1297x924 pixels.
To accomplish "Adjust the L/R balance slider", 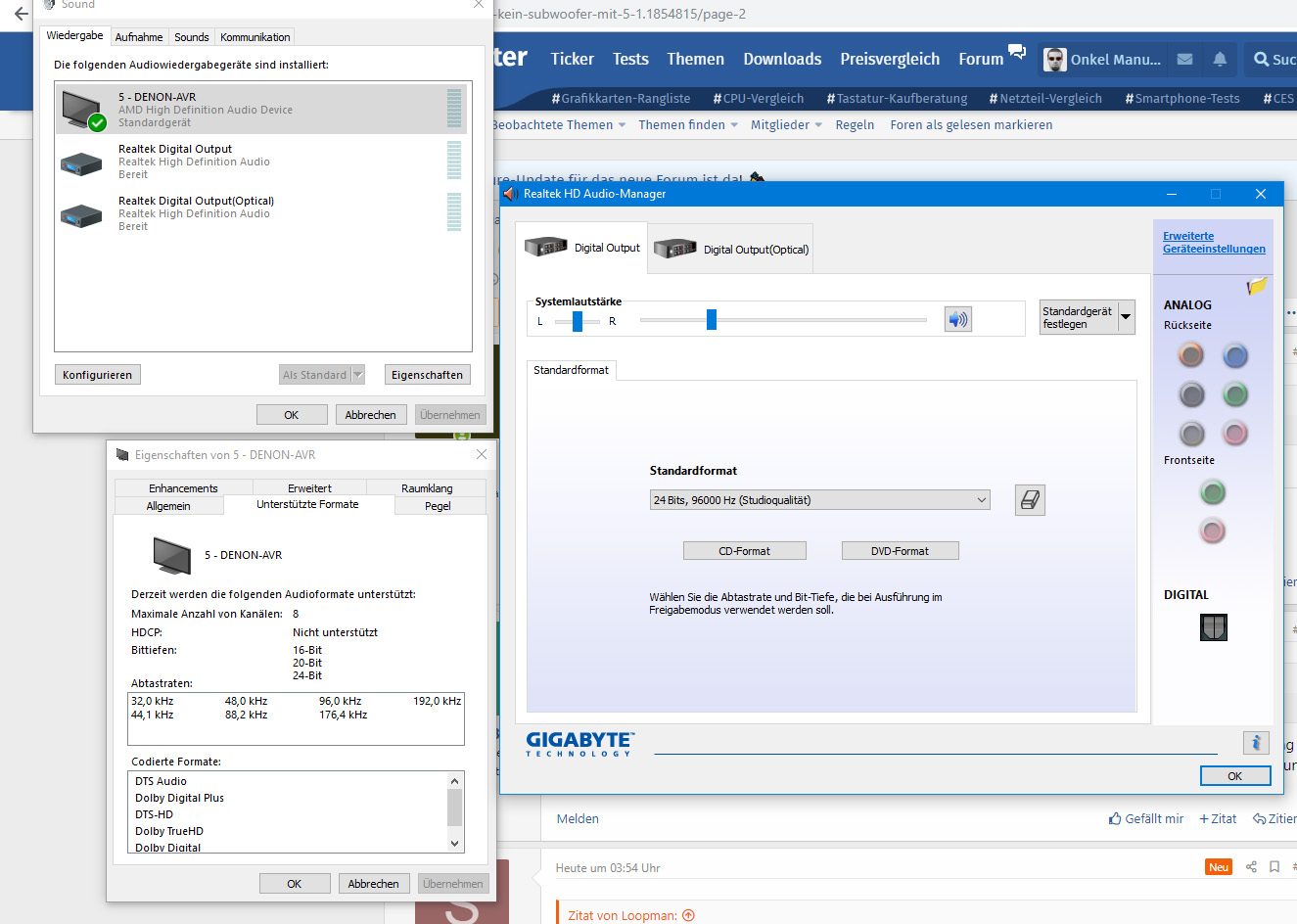I will pyautogui.click(x=578, y=321).
